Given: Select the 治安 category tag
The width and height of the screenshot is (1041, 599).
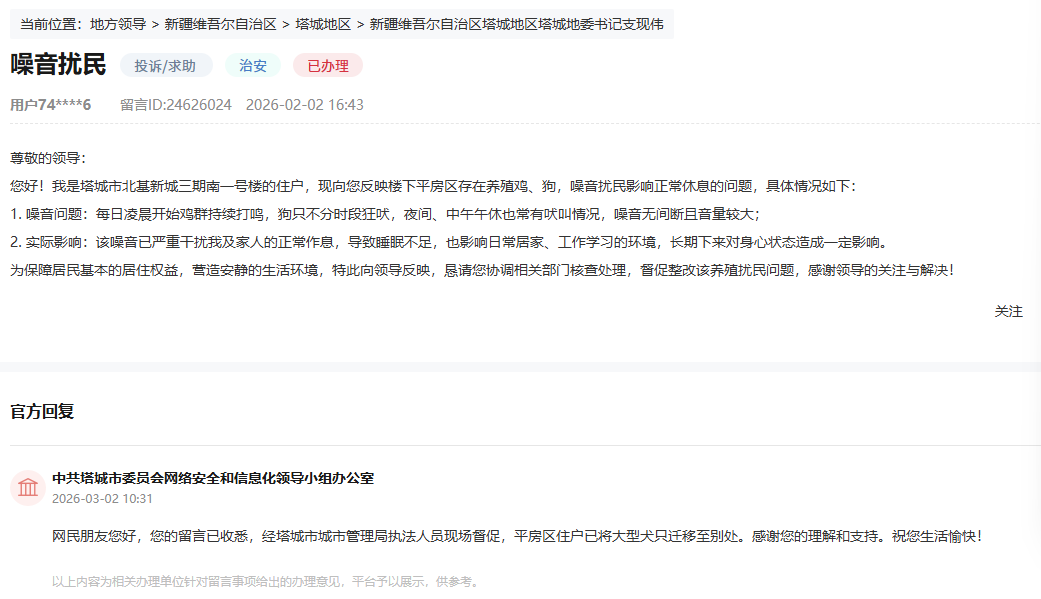Looking at the screenshot, I should click(x=253, y=66).
